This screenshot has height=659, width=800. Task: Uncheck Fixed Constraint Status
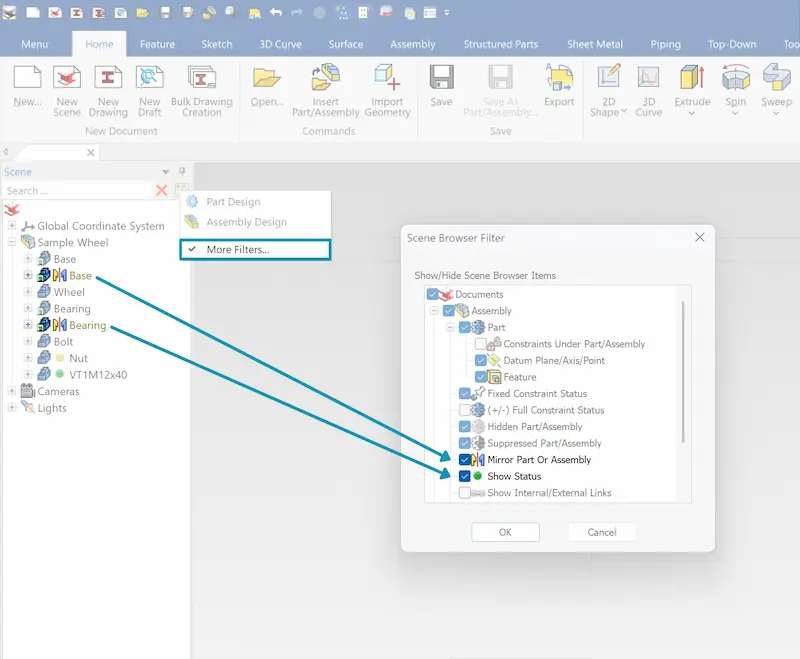464,393
